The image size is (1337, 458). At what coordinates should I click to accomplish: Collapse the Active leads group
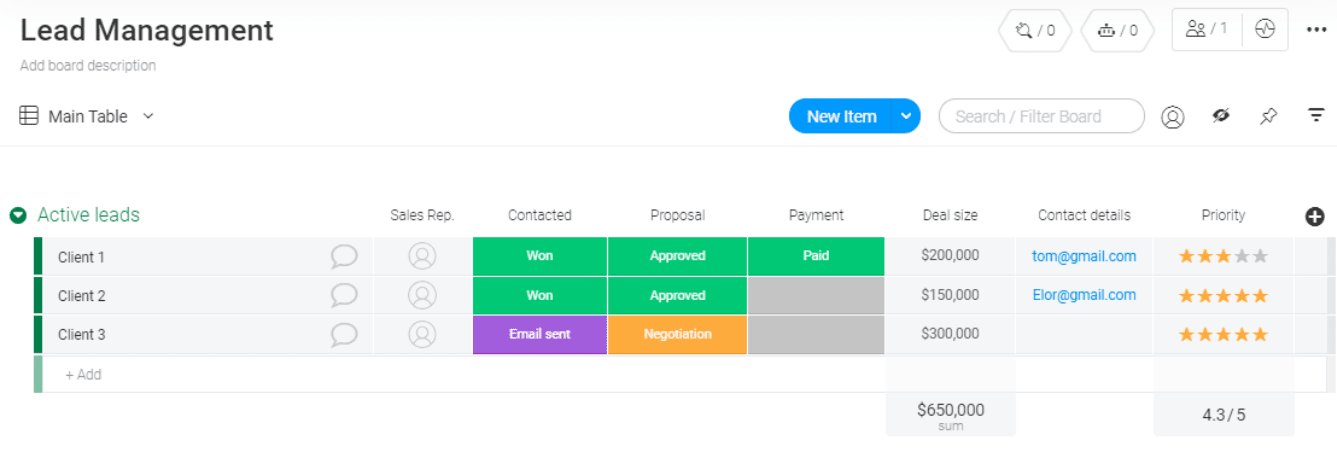pyautogui.click(x=18, y=215)
